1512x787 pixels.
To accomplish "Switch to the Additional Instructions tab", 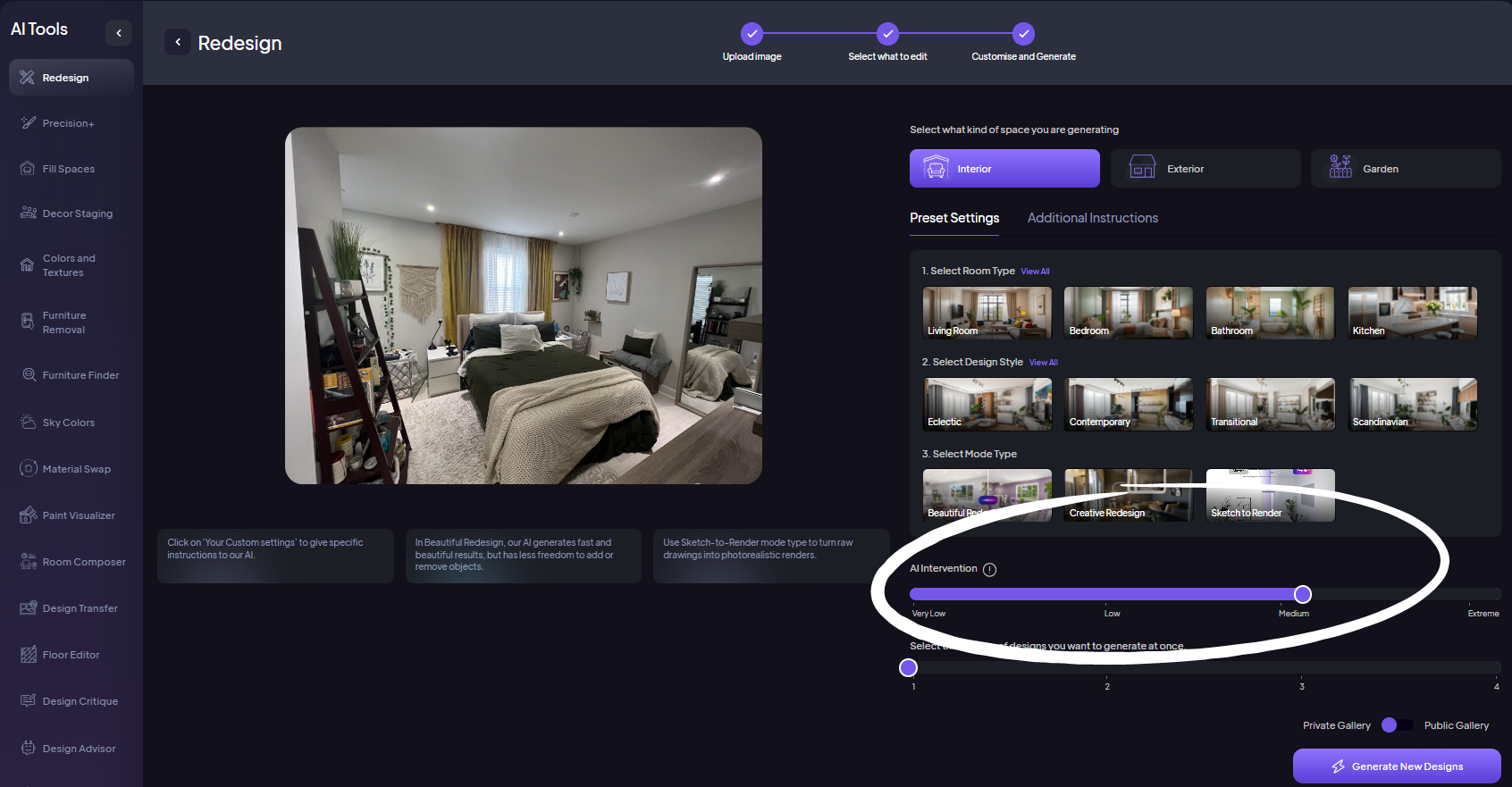I will [x=1092, y=218].
